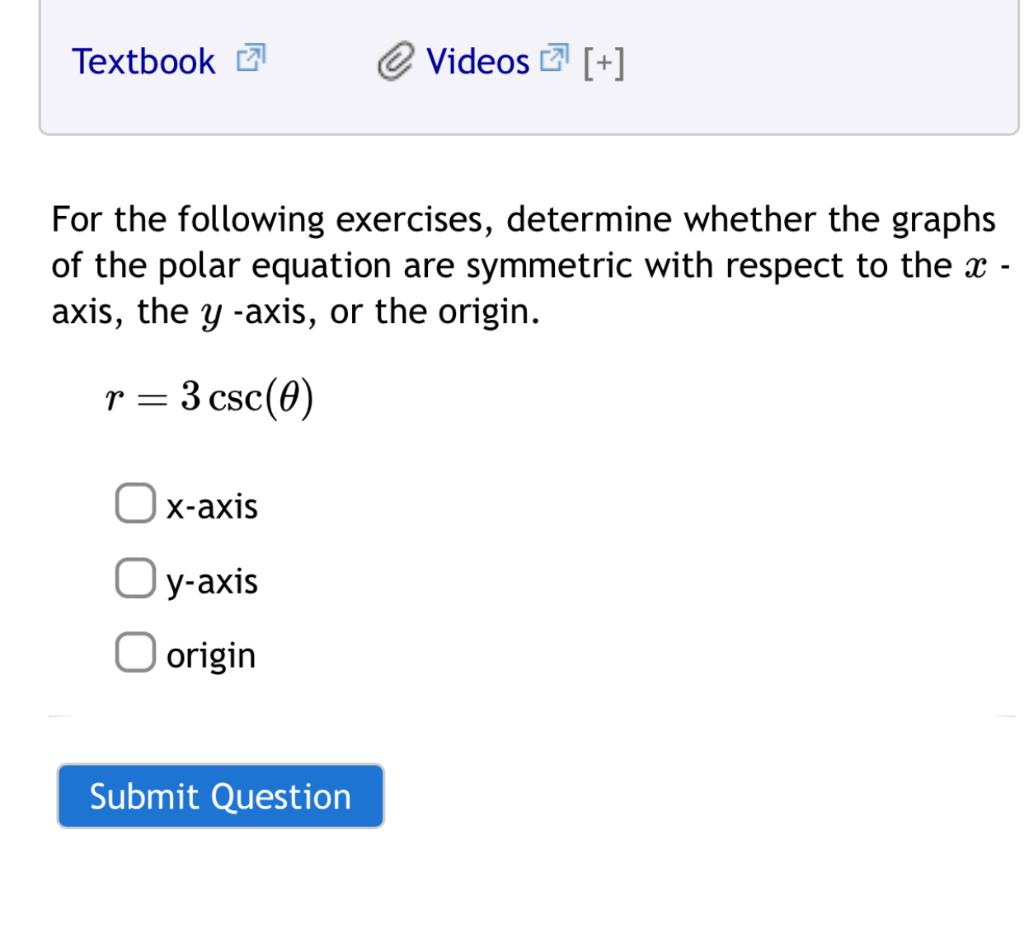This screenshot has width=1024, height=938.
Task: Click the italic x variable in instructions
Action: tap(976, 268)
